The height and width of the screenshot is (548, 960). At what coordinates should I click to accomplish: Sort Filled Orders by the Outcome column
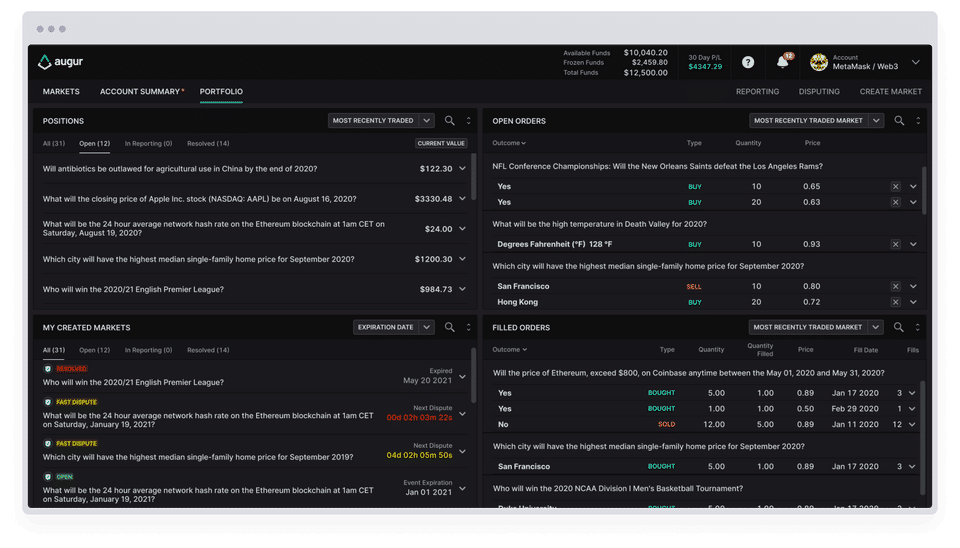pyautogui.click(x=509, y=350)
